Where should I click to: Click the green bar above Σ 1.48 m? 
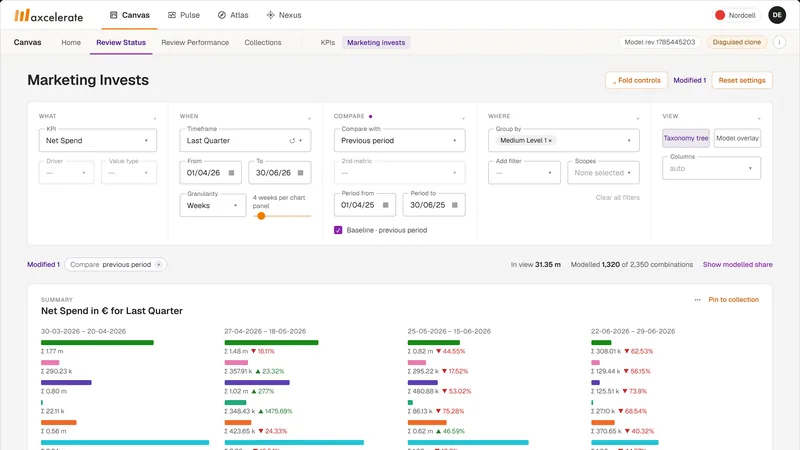271,342
